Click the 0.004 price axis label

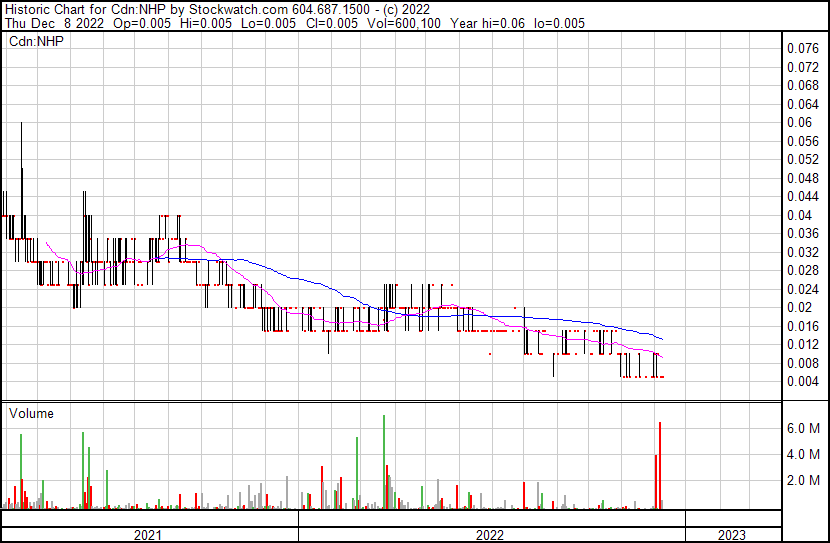click(802, 381)
